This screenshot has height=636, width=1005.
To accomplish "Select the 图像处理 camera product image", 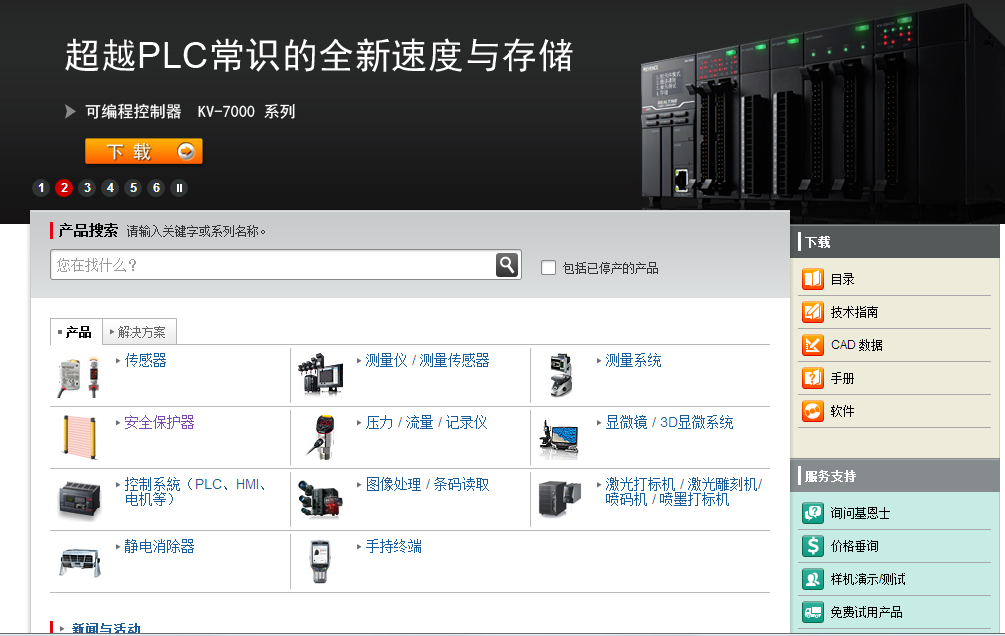I will click(320, 499).
